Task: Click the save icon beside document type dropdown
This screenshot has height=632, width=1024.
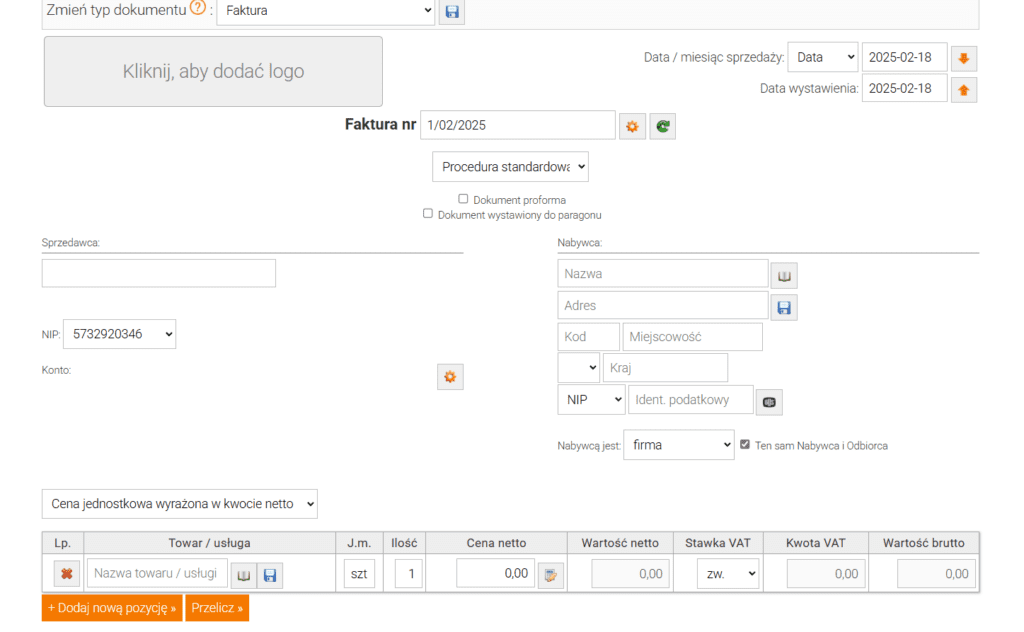Action: [452, 11]
